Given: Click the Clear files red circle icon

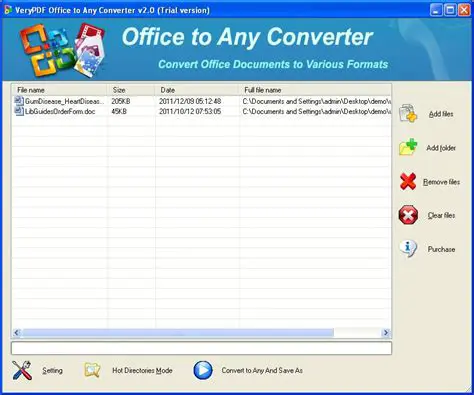Looking at the screenshot, I should (x=408, y=215).
